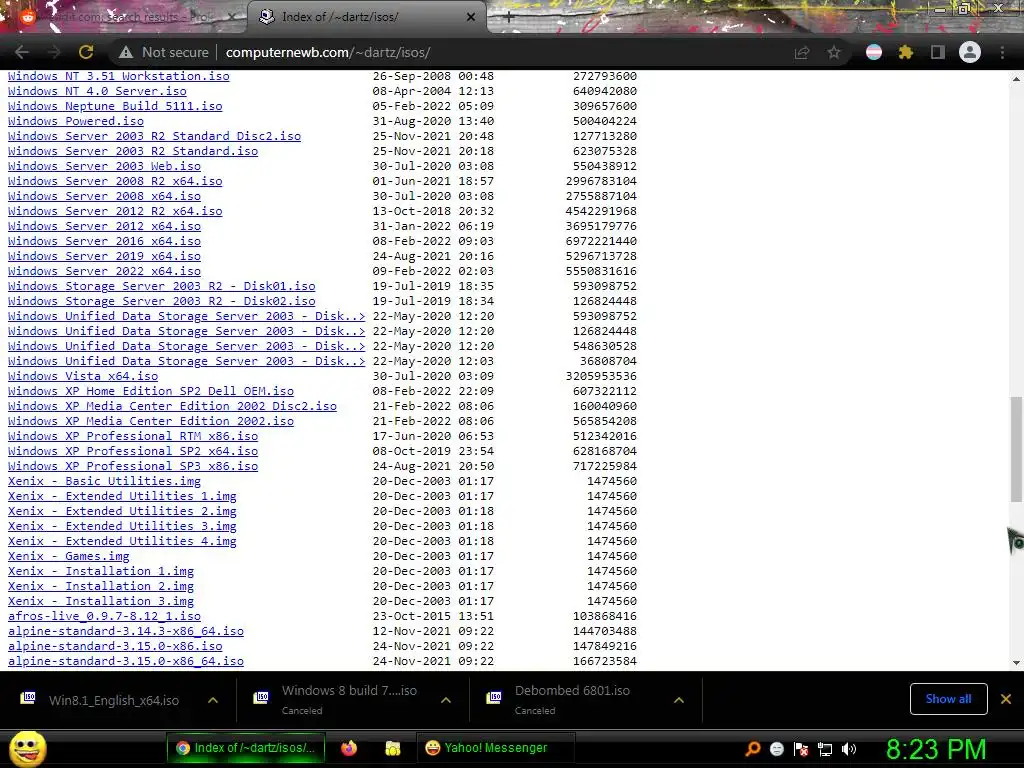Open Windows Server 2008 R2 x64.iso link
This screenshot has width=1024, height=768.
click(115, 181)
